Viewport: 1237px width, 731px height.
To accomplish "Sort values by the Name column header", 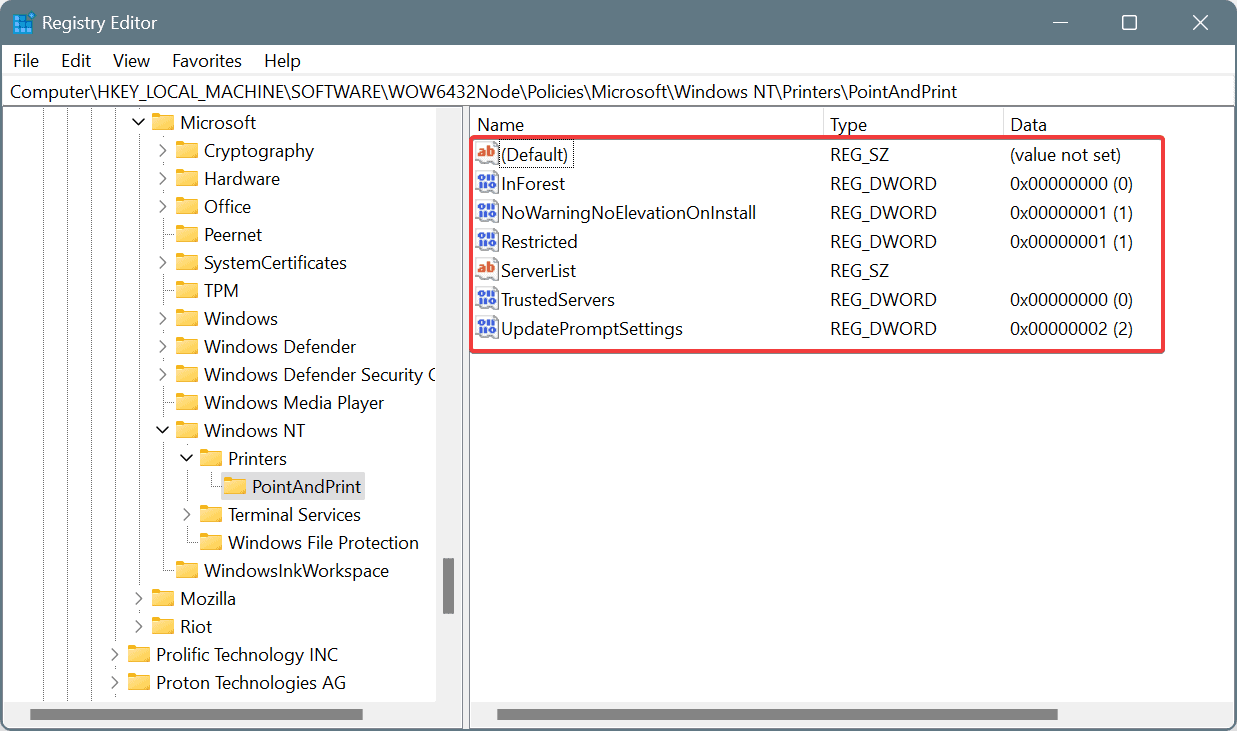I will click(x=647, y=125).
